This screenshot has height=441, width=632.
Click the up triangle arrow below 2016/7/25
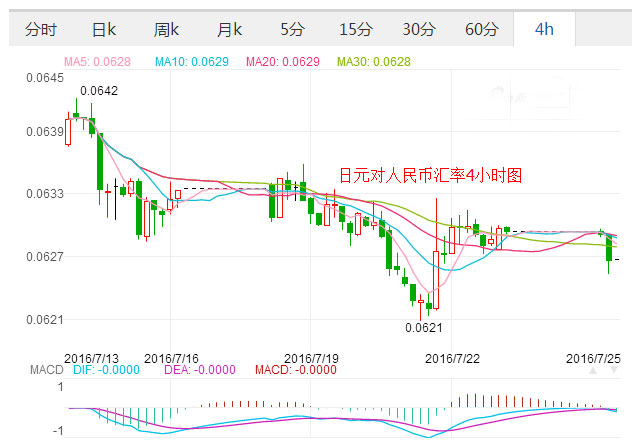coord(595,371)
